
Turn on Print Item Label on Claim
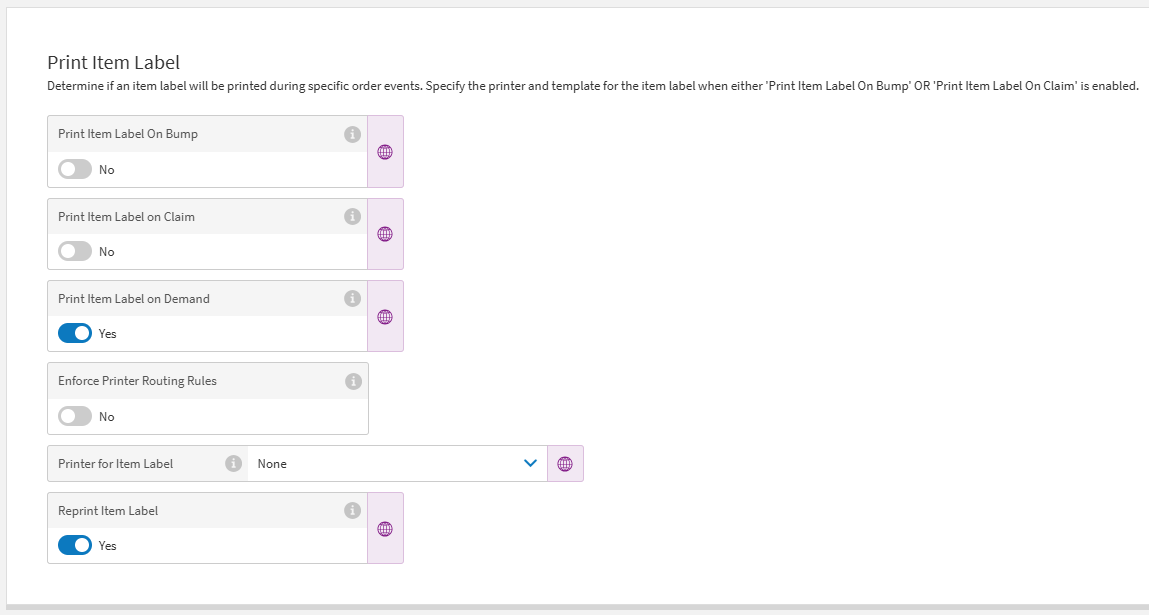coord(73,251)
